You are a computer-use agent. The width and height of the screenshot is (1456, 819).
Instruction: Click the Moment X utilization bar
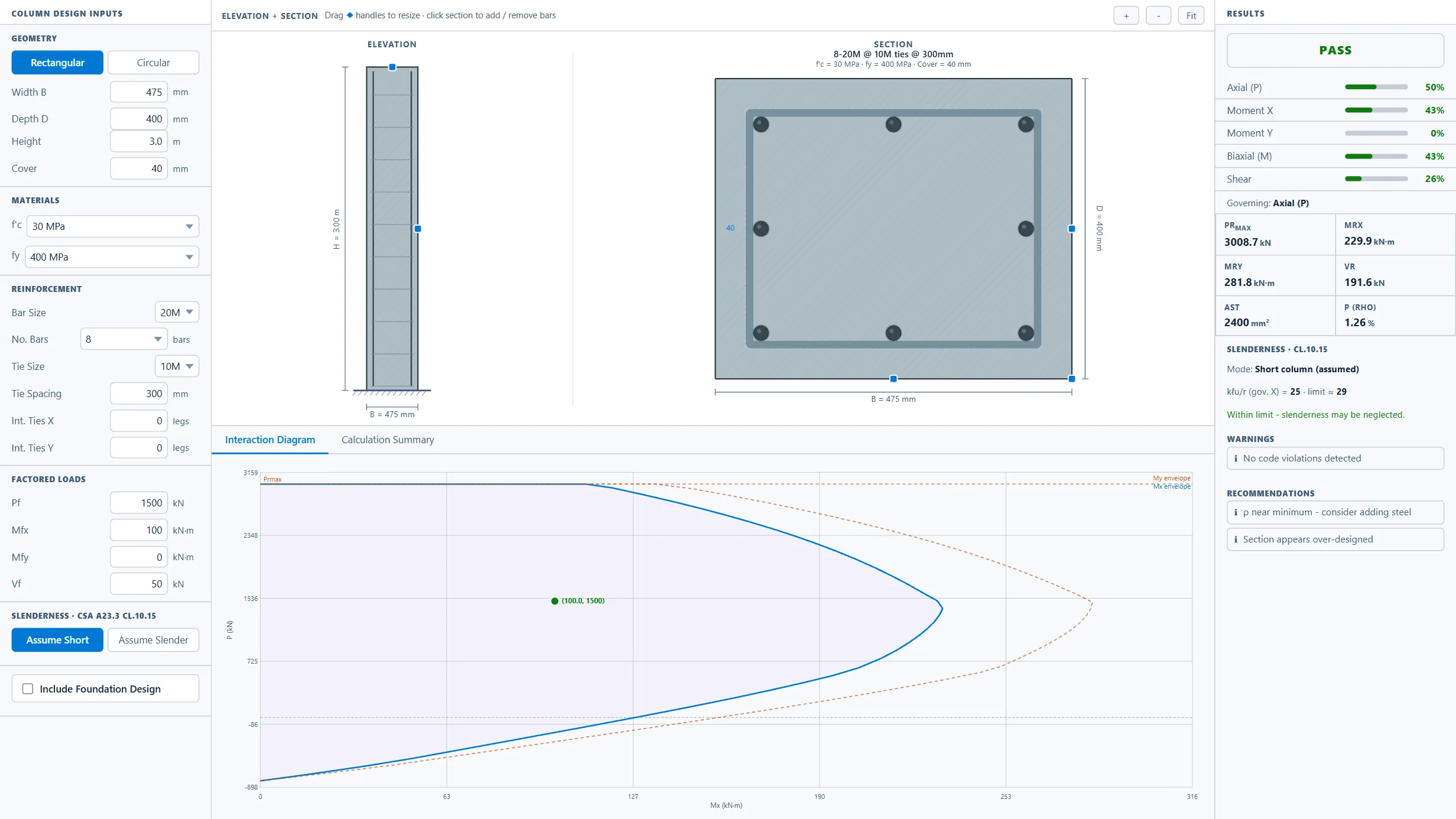(1376, 110)
